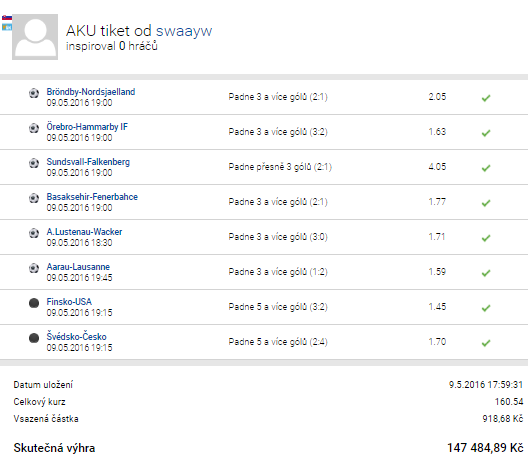
Task: Click the hockey puck icon beside Švédsko-Česko
Action: pyautogui.click(x=34, y=338)
